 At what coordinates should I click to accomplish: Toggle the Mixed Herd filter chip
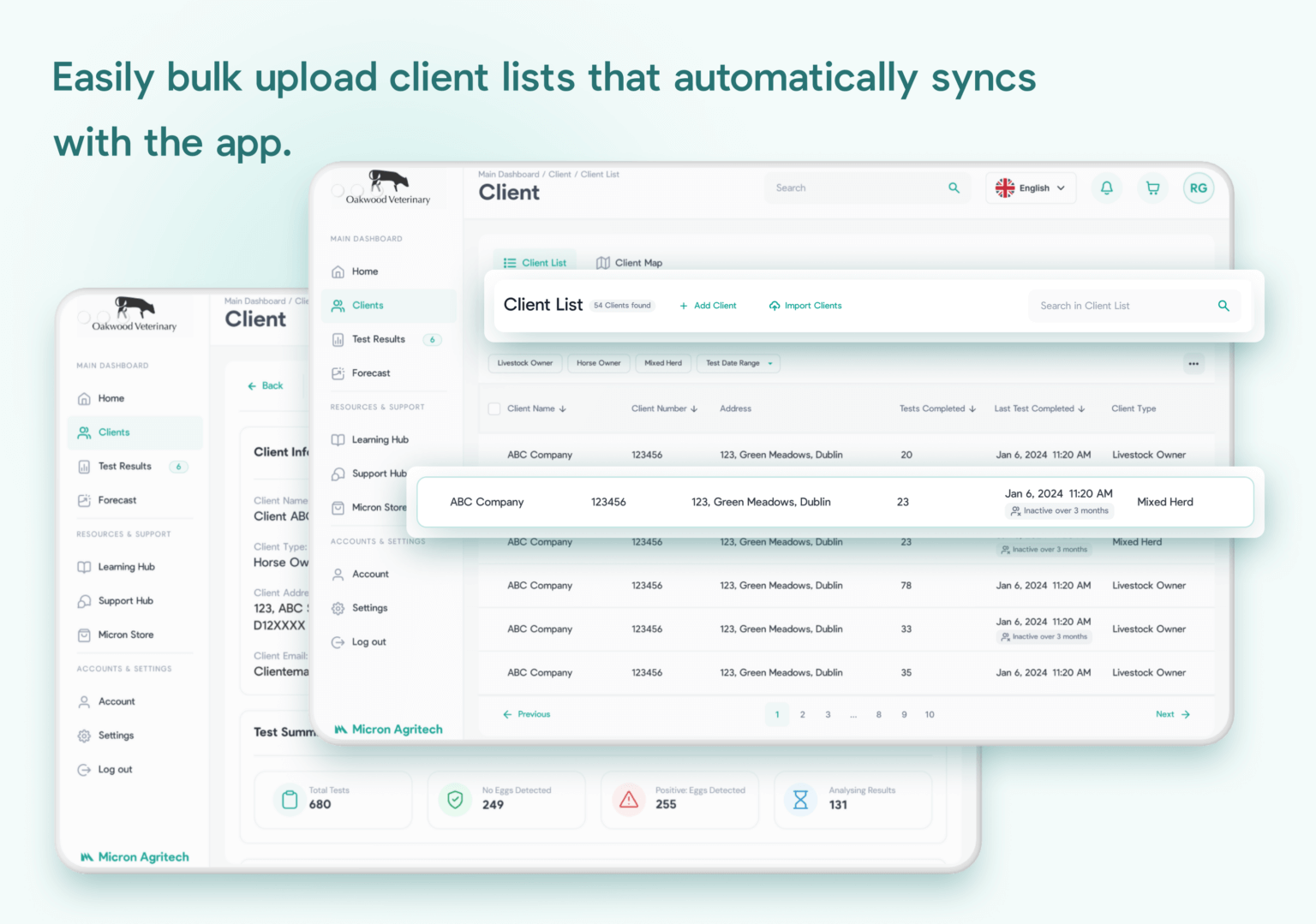click(663, 363)
